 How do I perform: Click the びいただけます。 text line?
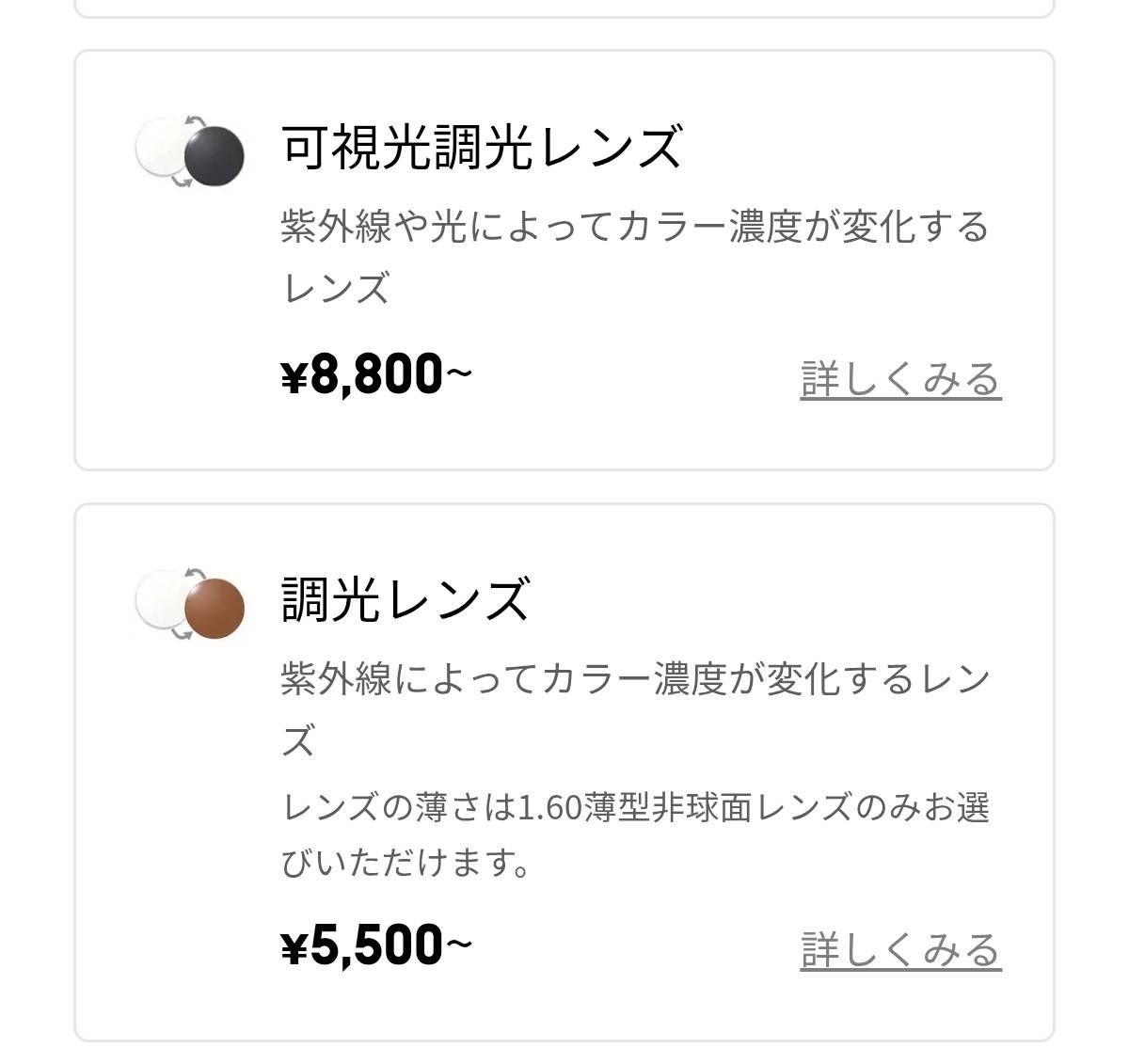[x=406, y=862]
